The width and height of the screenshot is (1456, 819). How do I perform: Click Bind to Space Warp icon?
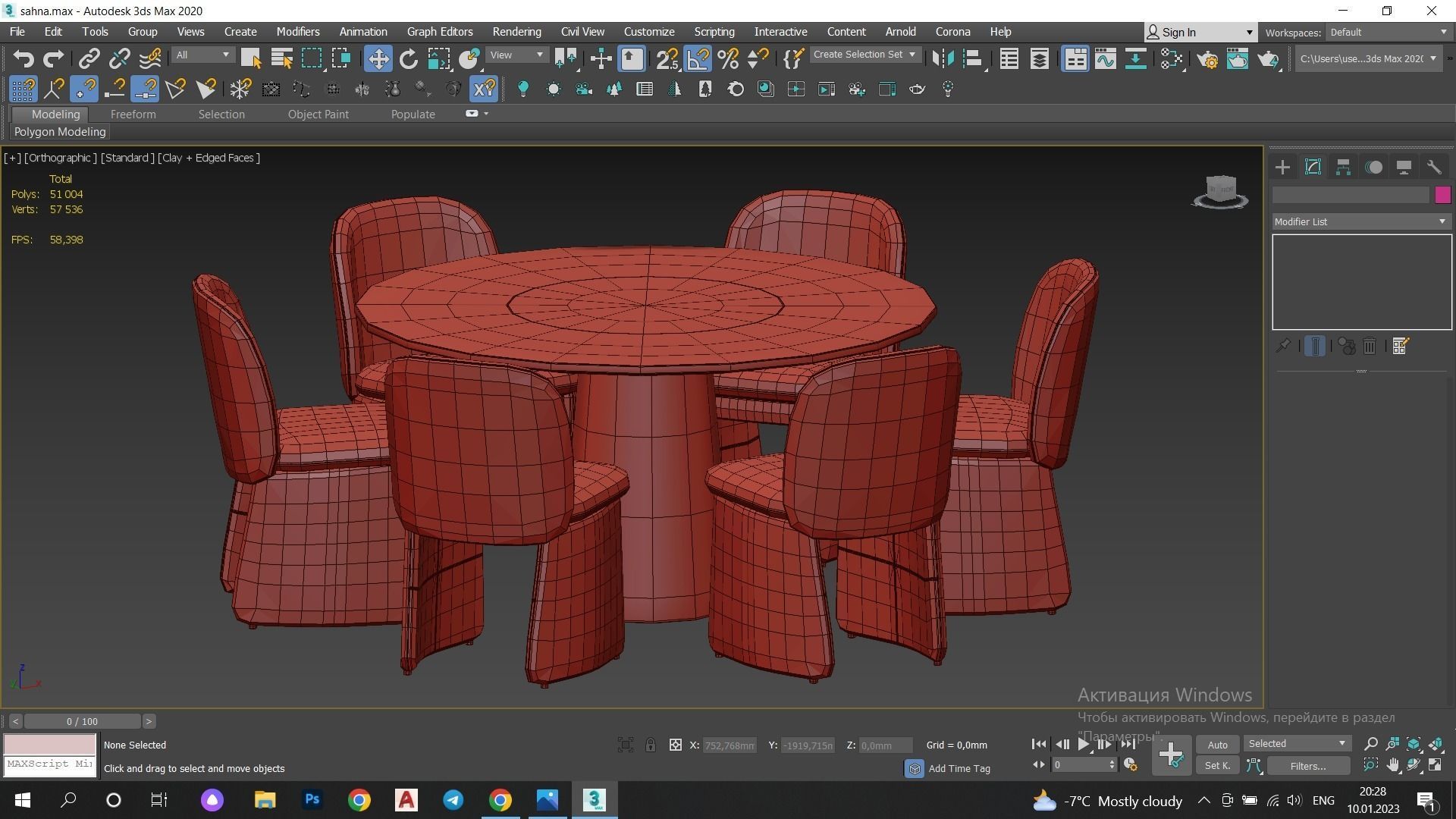(150, 58)
